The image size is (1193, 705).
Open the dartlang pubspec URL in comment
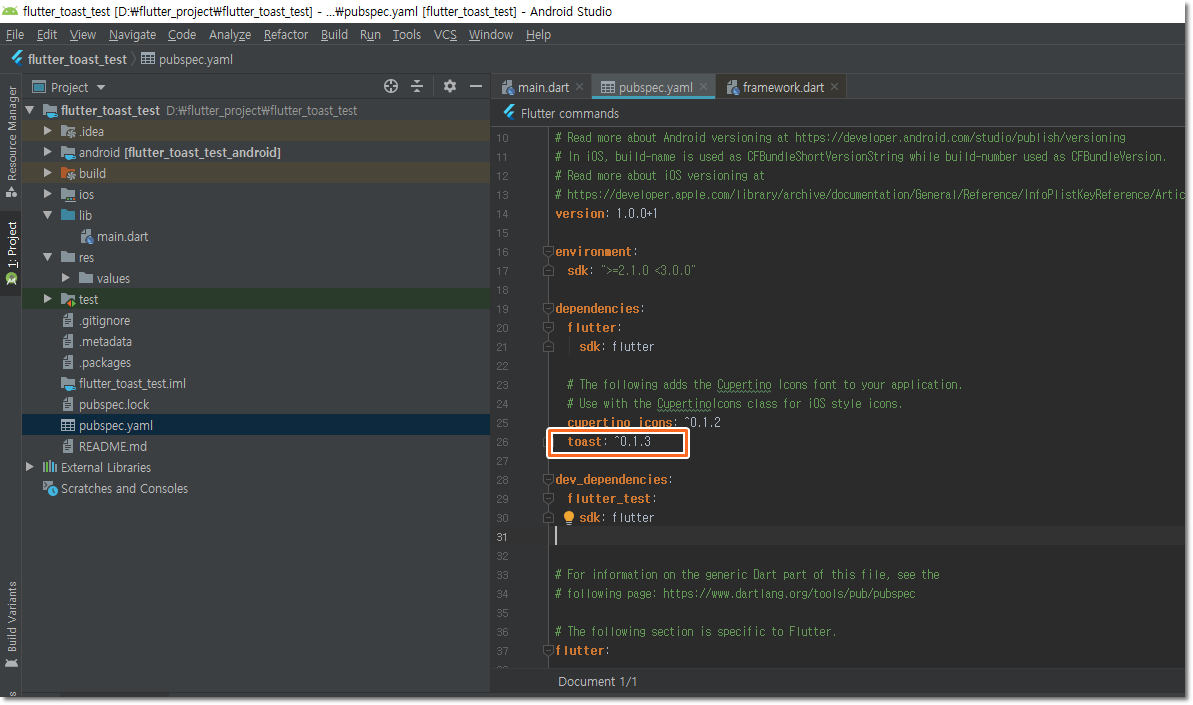coord(789,593)
